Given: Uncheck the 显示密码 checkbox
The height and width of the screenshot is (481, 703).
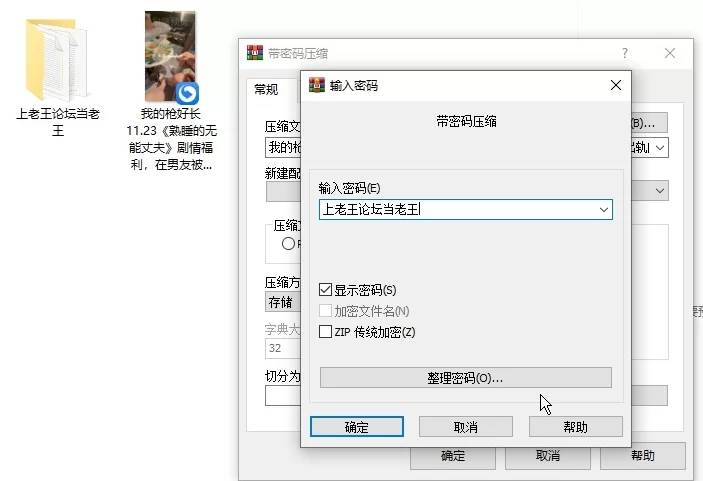Looking at the screenshot, I should point(325,289).
